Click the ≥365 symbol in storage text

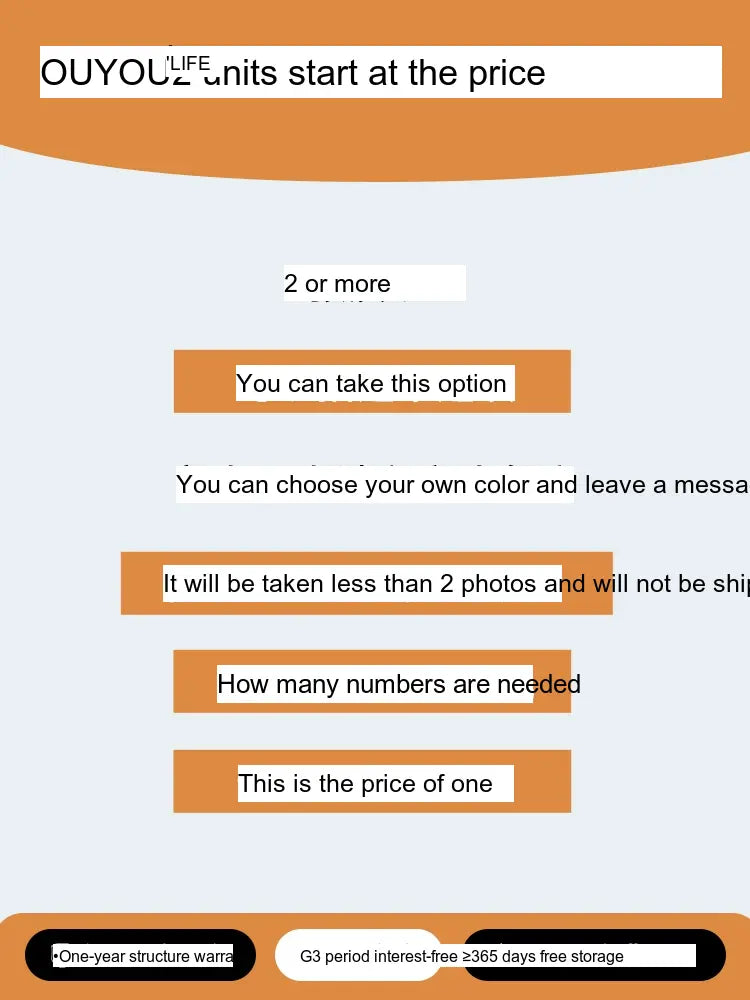coord(480,956)
